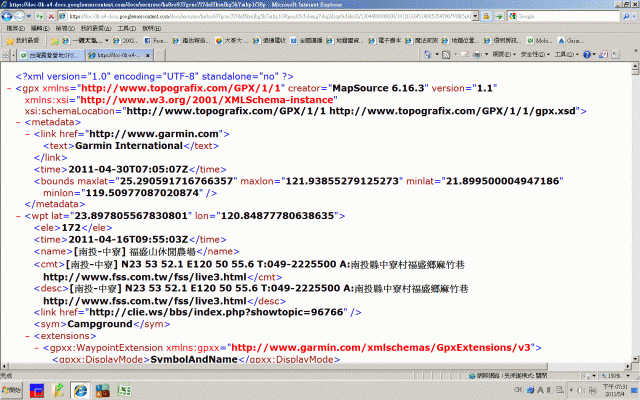Click the vertical scrollbar down arrow
640x400 pixels.
[x=636, y=359]
